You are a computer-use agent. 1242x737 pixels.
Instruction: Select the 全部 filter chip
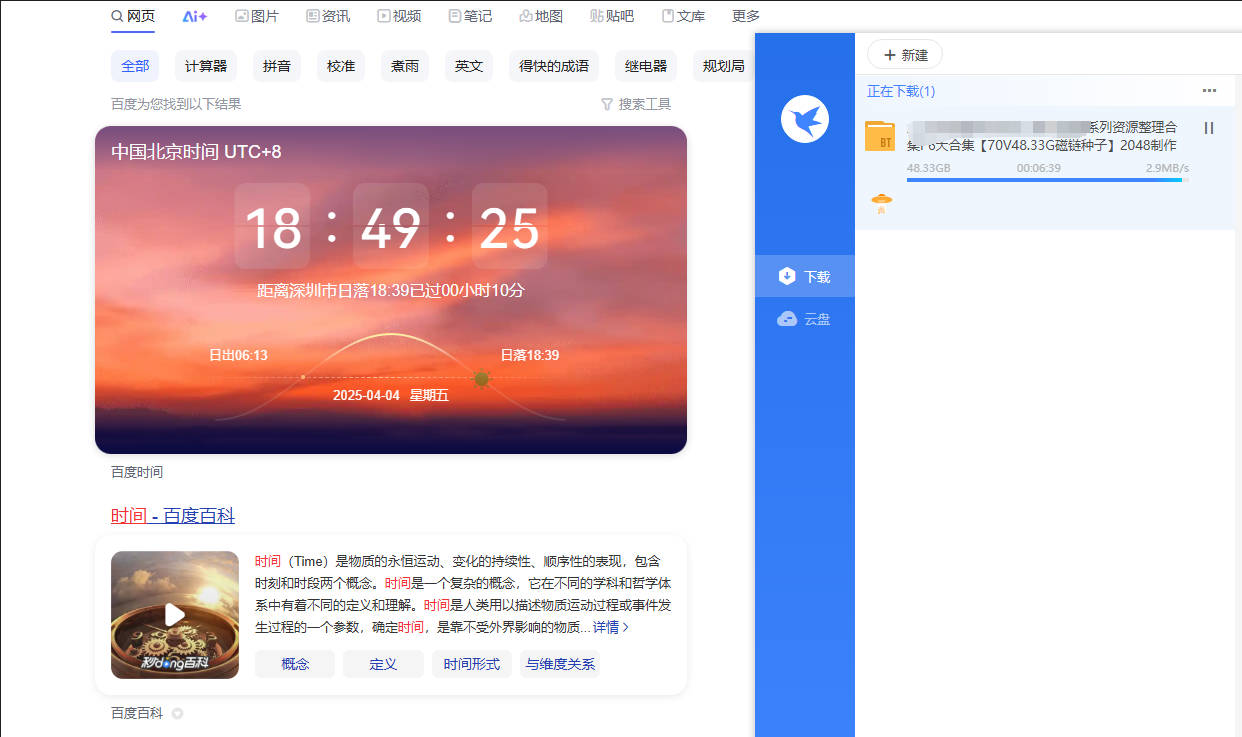pos(135,65)
